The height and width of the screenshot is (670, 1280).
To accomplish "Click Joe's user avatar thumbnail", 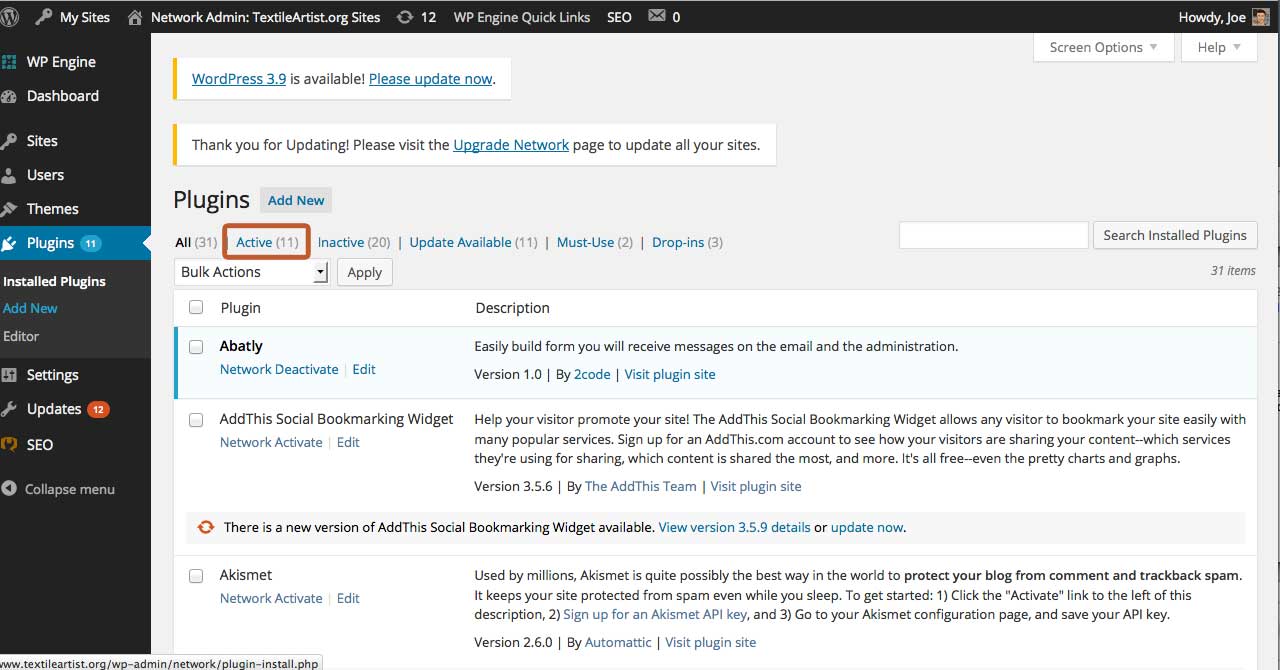I will [1260, 17].
